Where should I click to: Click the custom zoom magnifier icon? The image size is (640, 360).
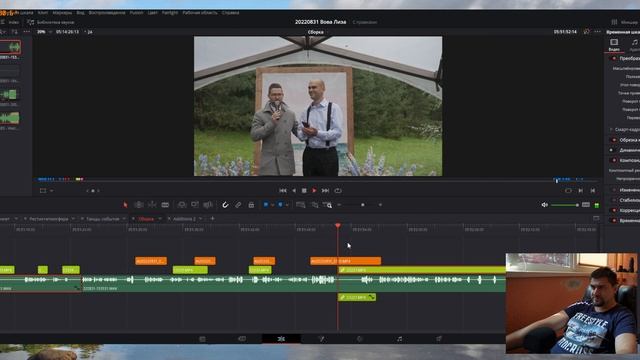click(327, 204)
